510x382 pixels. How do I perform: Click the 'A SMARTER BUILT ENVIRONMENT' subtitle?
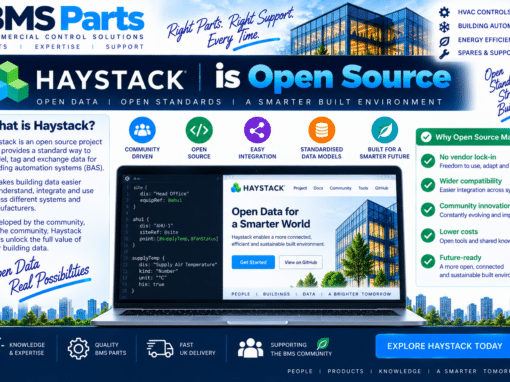344,102
